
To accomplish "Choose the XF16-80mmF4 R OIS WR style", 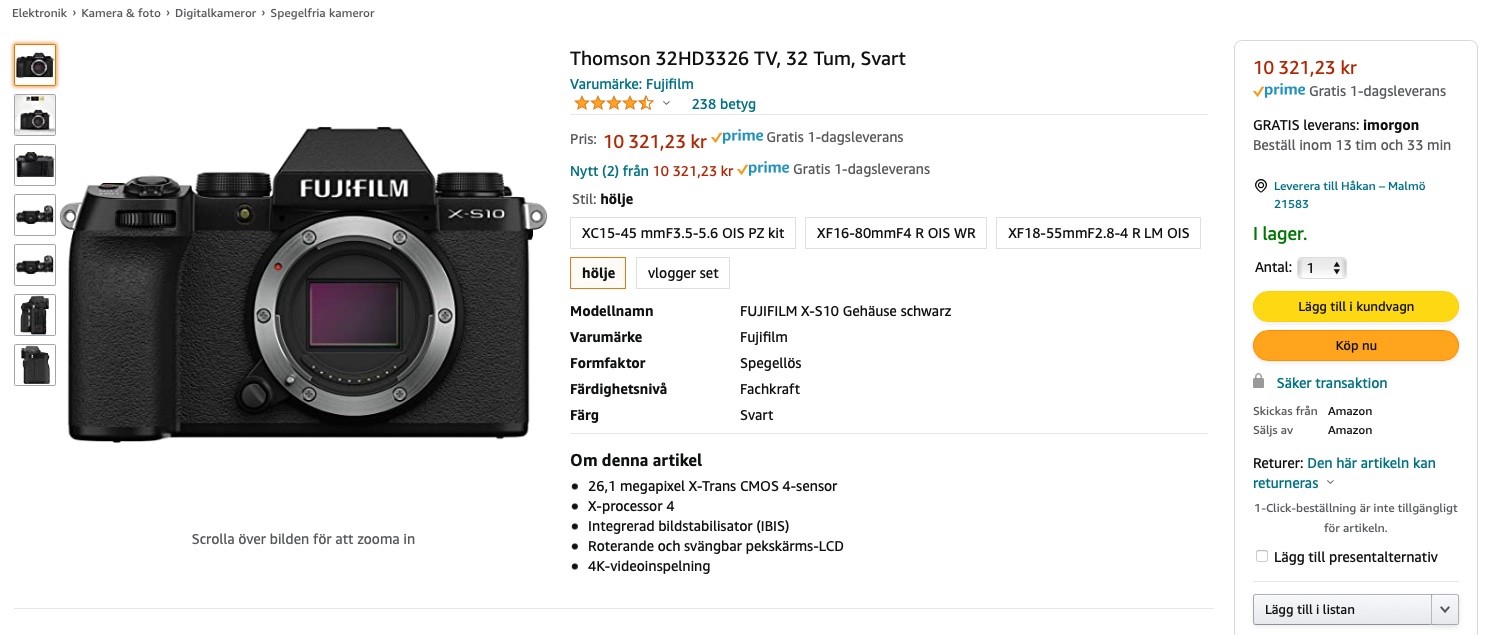I will tap(895, 233).
